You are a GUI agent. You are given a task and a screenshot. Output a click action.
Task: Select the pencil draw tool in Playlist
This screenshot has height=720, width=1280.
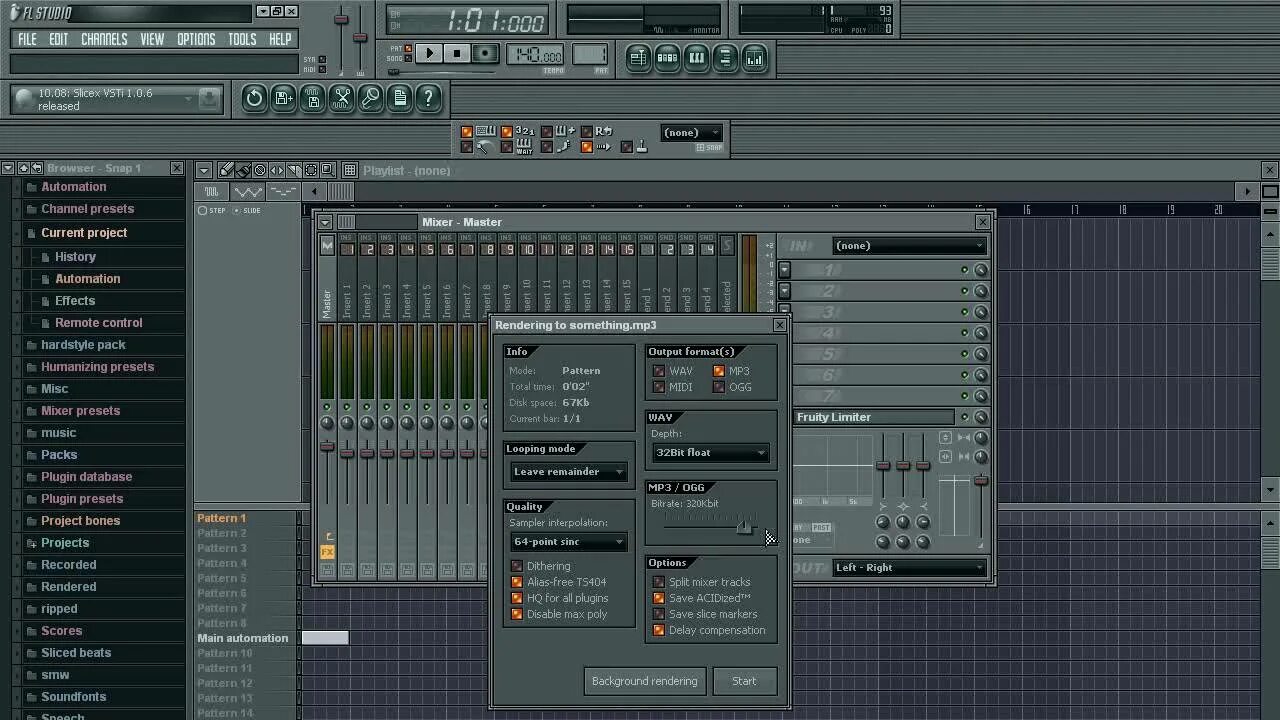(226, 170)
